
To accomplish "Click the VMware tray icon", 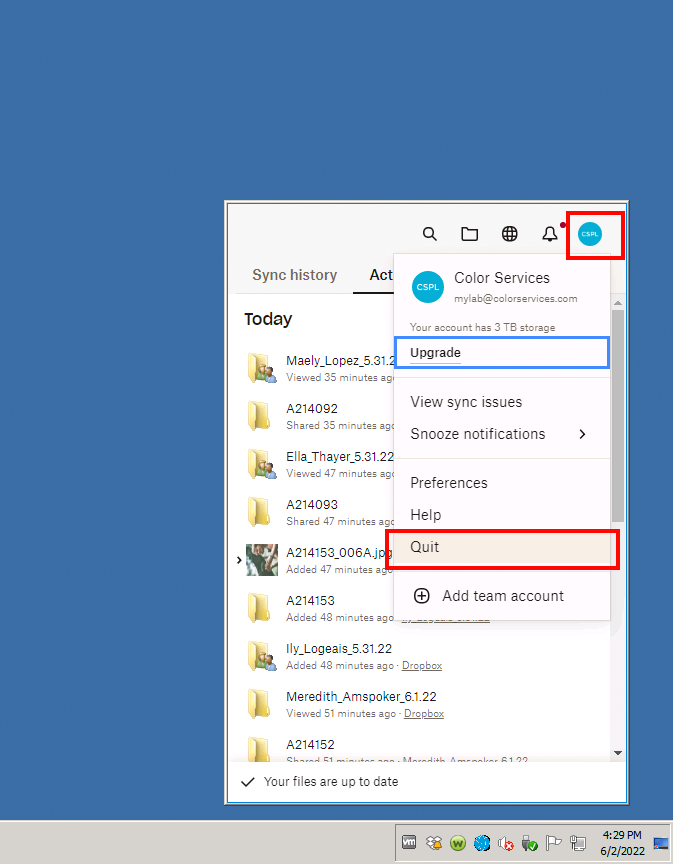I will coord(409,843).
